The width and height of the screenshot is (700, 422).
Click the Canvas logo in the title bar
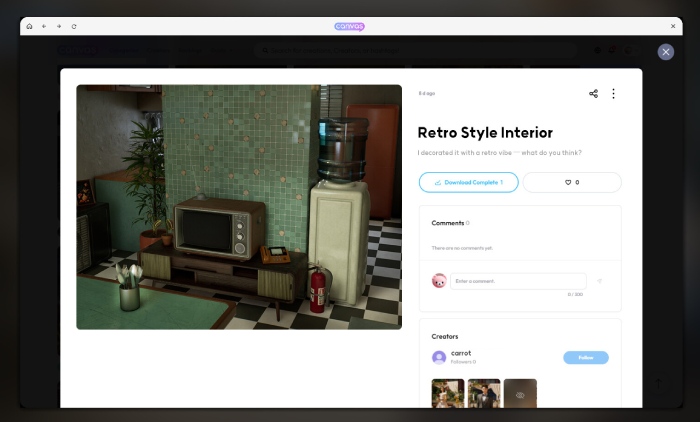350,26
